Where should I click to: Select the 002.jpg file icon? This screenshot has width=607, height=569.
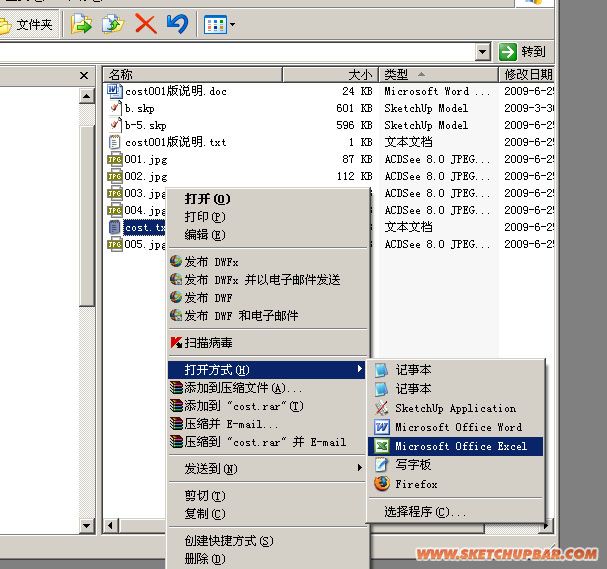click(x=115, y=176)
